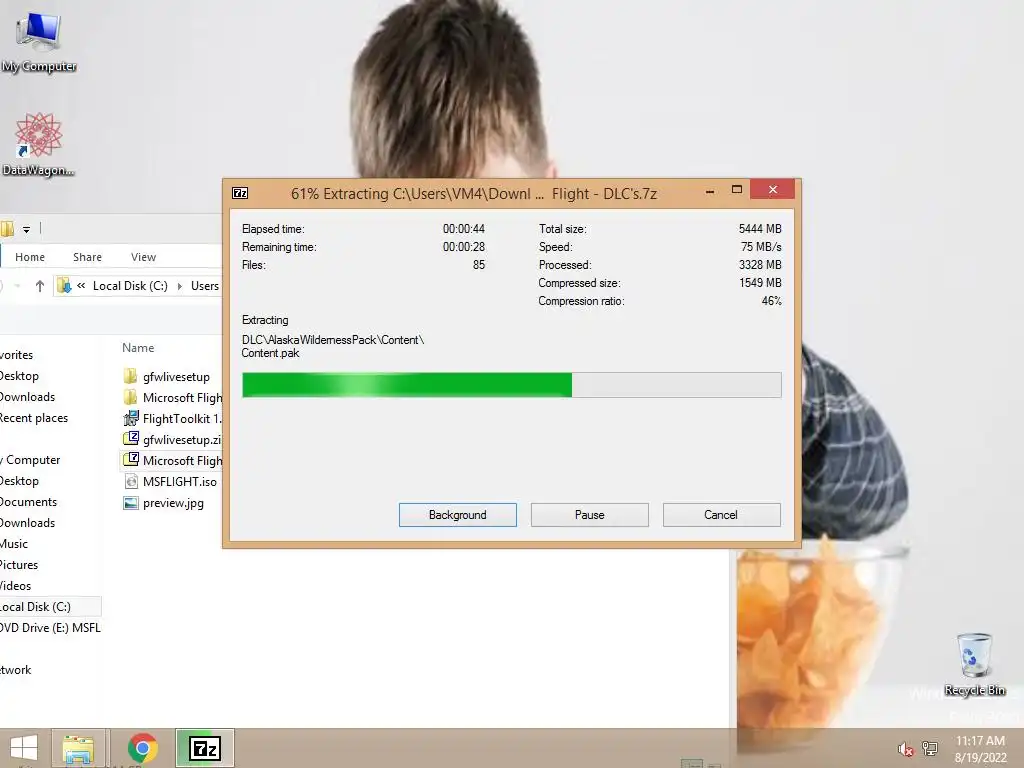Select Music in the sidebar
This screenshot has height=768, width=1024.
point(14,543)
